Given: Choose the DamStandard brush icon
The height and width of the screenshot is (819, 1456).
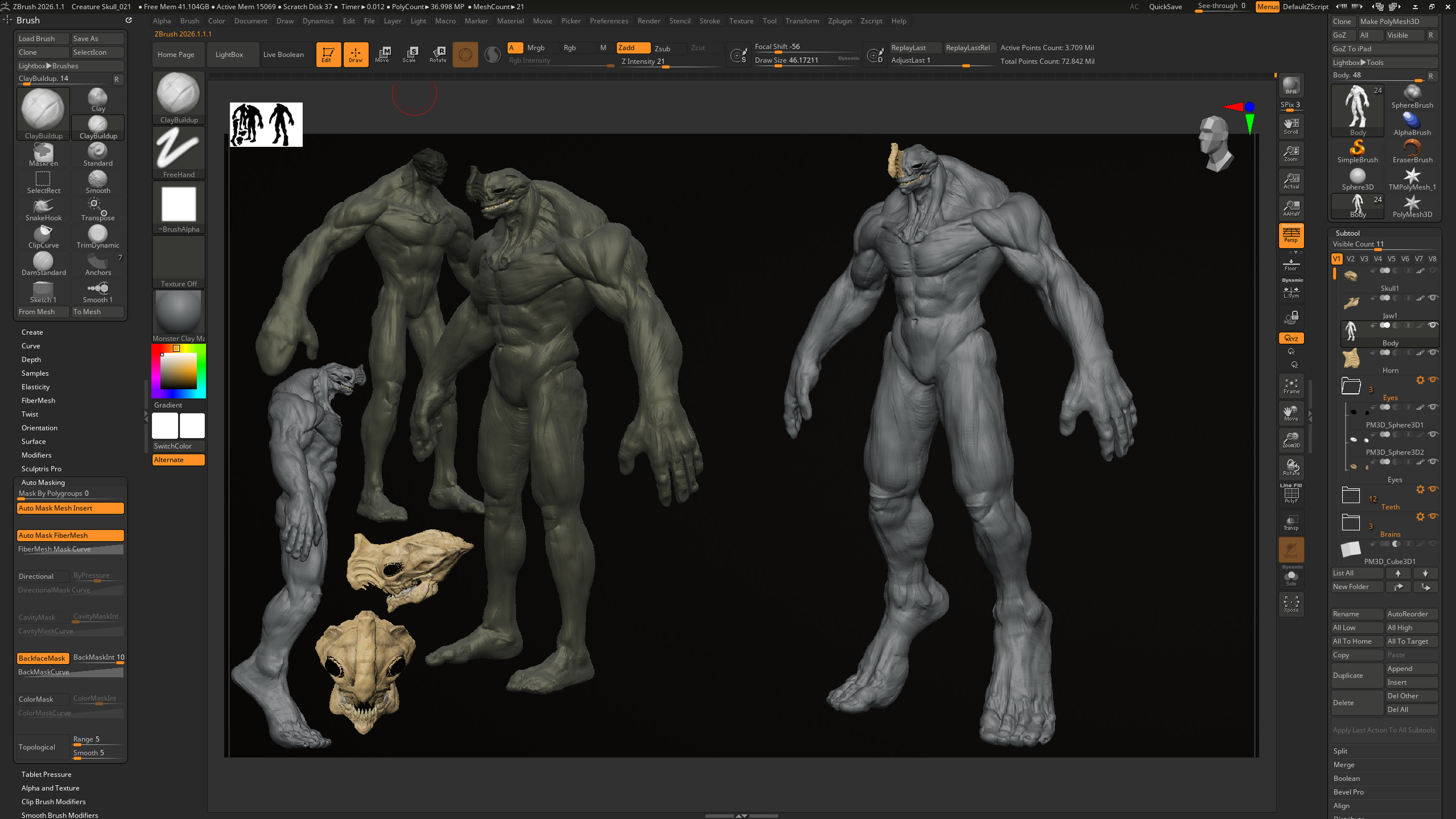Looking at the screenshot, I should click(43, 264).
